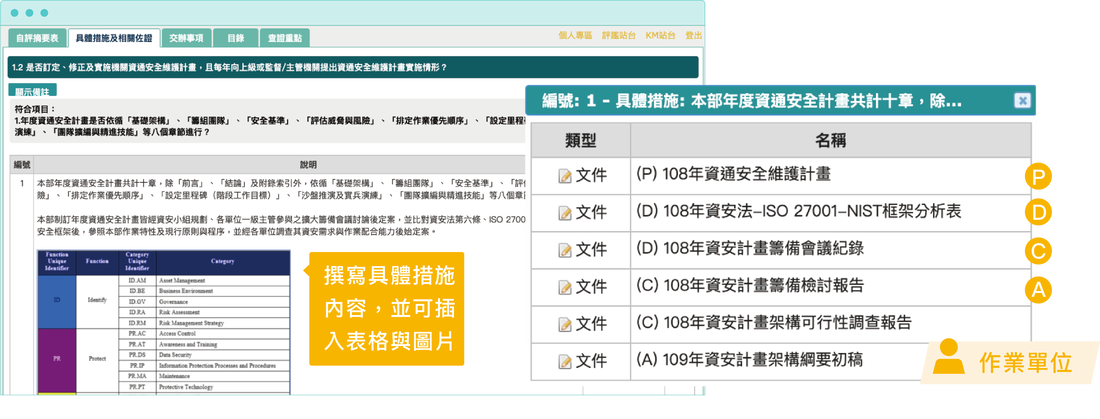Click the blue ID identifier cell
The width and height of the screenshot is (1100, 419).
[x=56, y=301]
